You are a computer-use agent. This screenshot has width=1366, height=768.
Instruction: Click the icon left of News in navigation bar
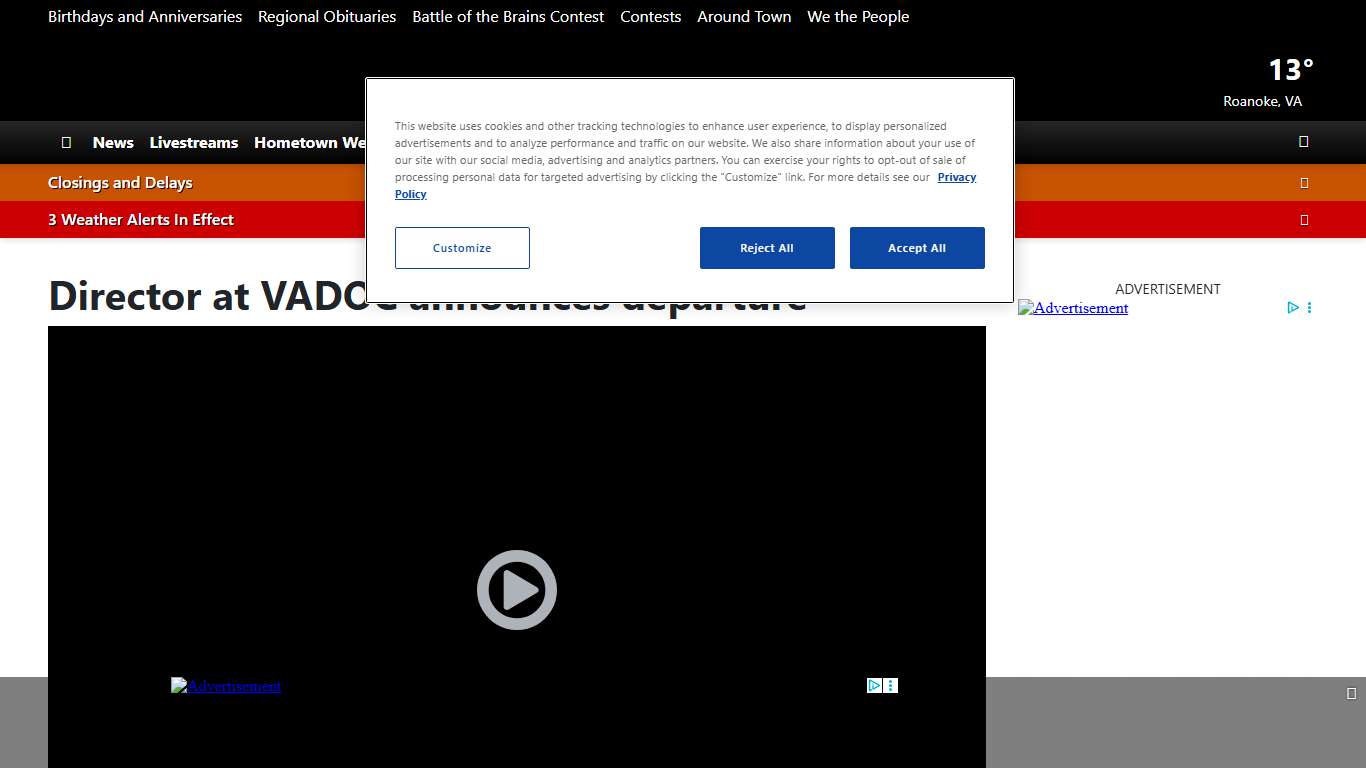point(66,143)
